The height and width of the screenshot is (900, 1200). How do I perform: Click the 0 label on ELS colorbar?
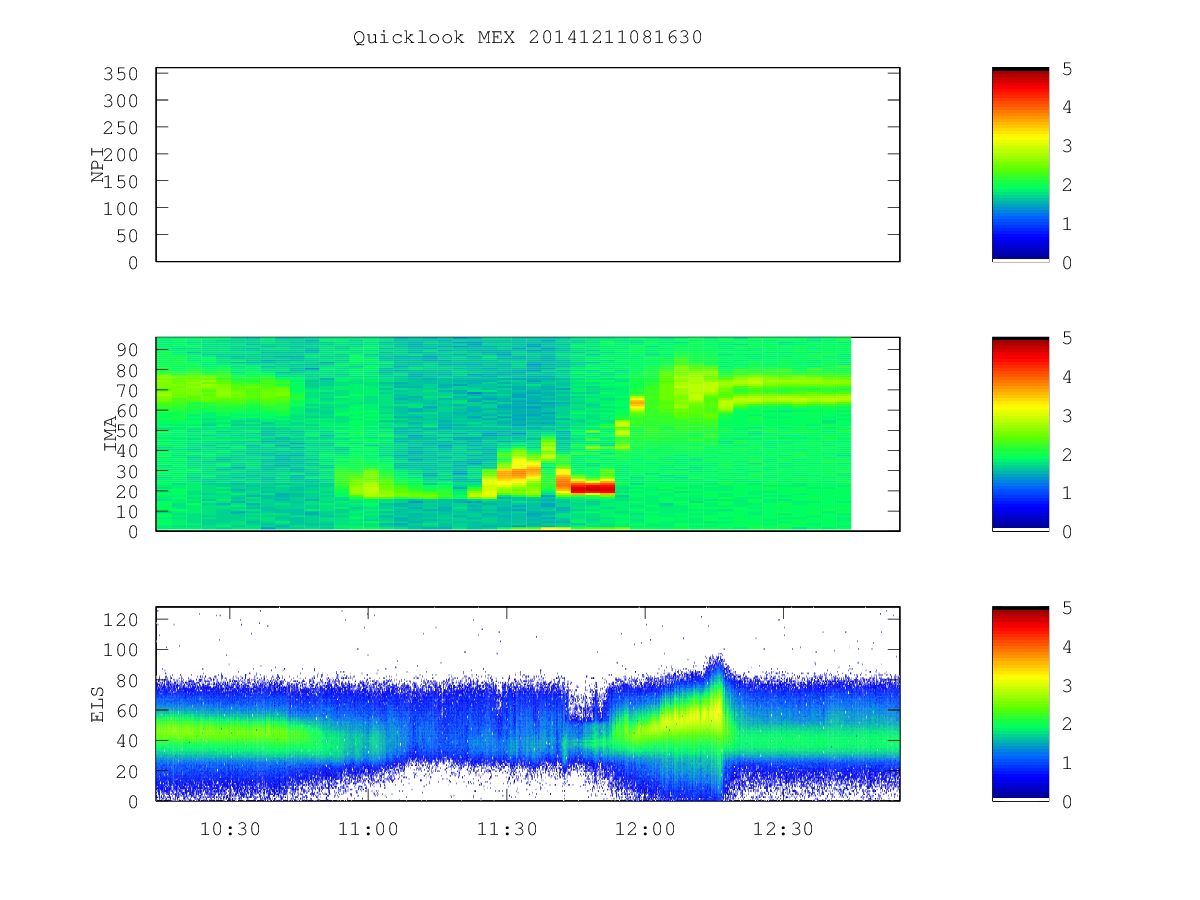pos(1068,802)
